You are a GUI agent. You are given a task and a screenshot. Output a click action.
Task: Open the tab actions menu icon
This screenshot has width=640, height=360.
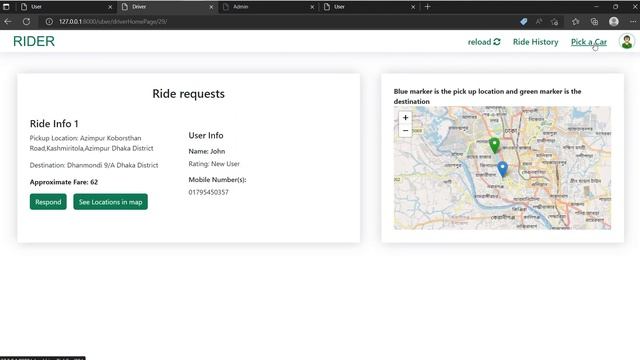tap(6, 7)
